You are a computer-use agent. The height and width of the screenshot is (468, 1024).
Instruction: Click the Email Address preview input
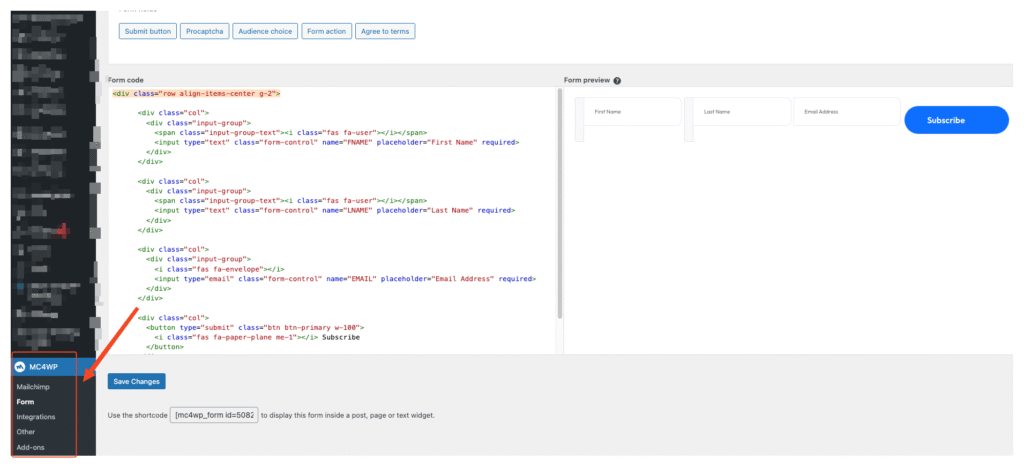click(x=845, y=112)
